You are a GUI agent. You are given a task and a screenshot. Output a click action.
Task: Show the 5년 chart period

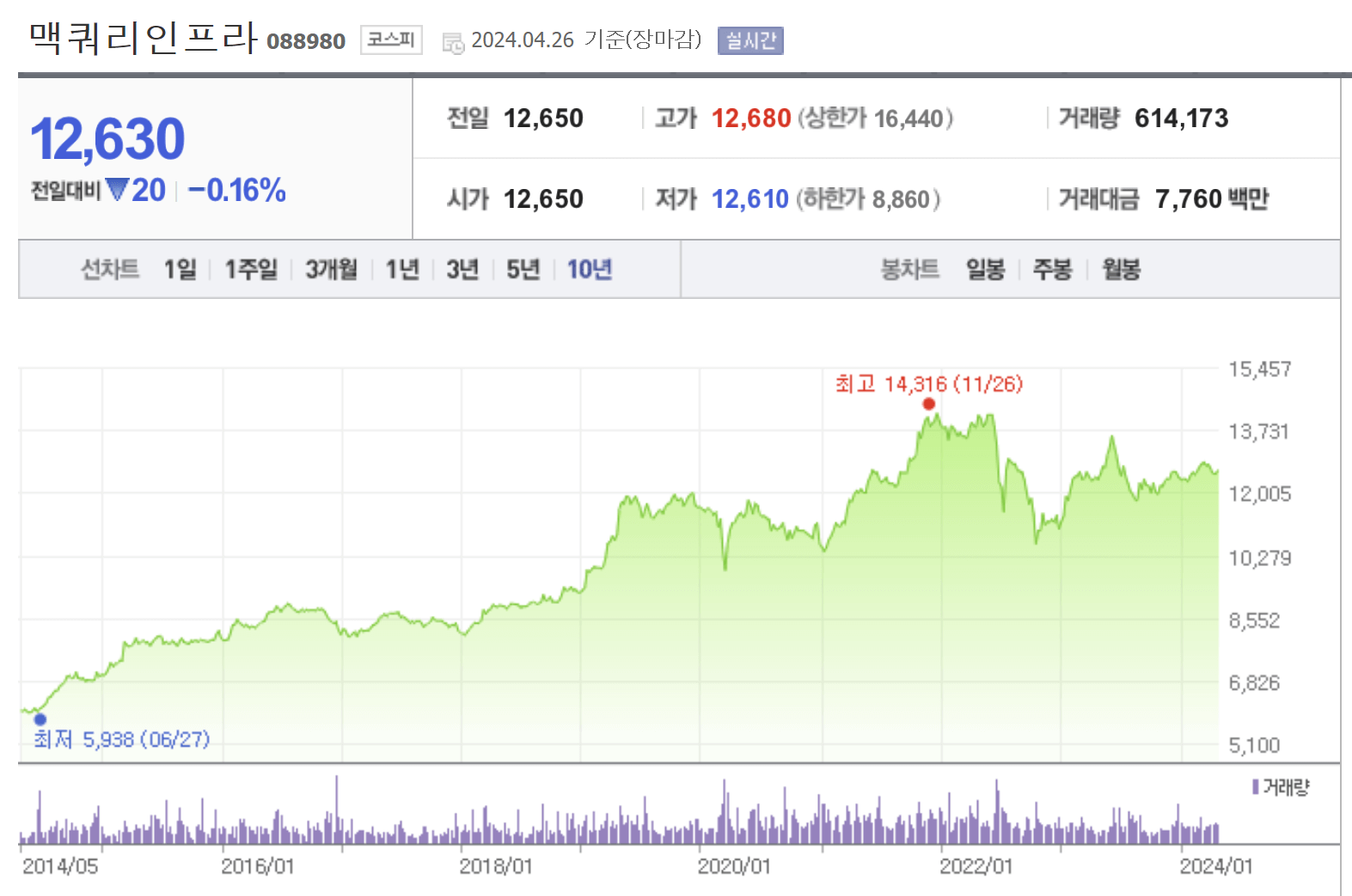[523, 270]
